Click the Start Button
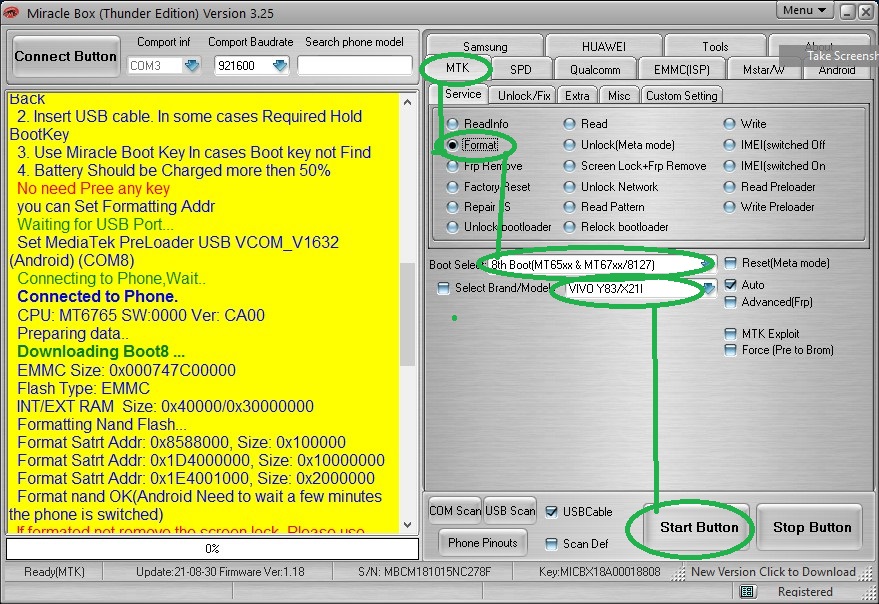This screenshot has width=879, height=604. pos(699,527)
